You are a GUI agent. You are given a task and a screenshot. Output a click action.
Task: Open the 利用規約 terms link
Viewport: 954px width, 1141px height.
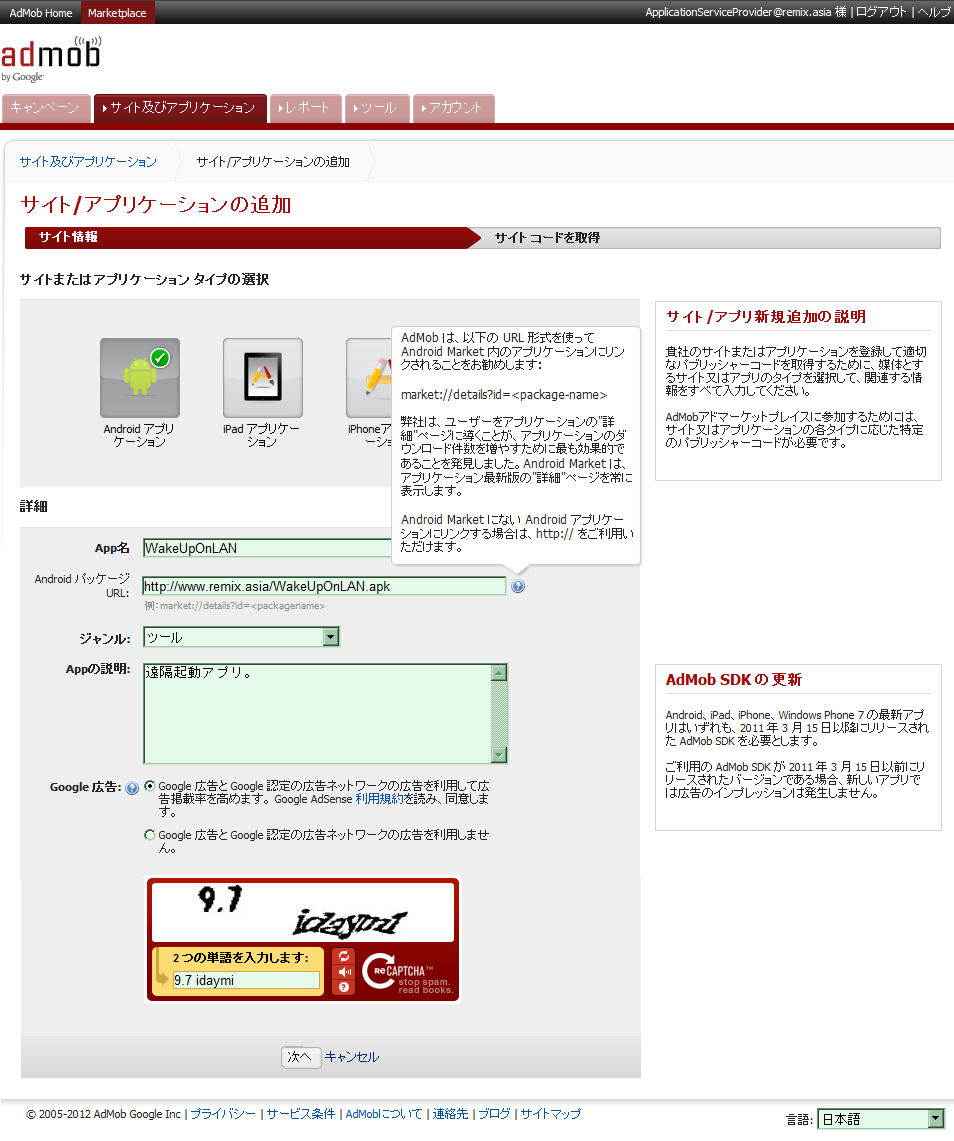click(x=379, y=799)
